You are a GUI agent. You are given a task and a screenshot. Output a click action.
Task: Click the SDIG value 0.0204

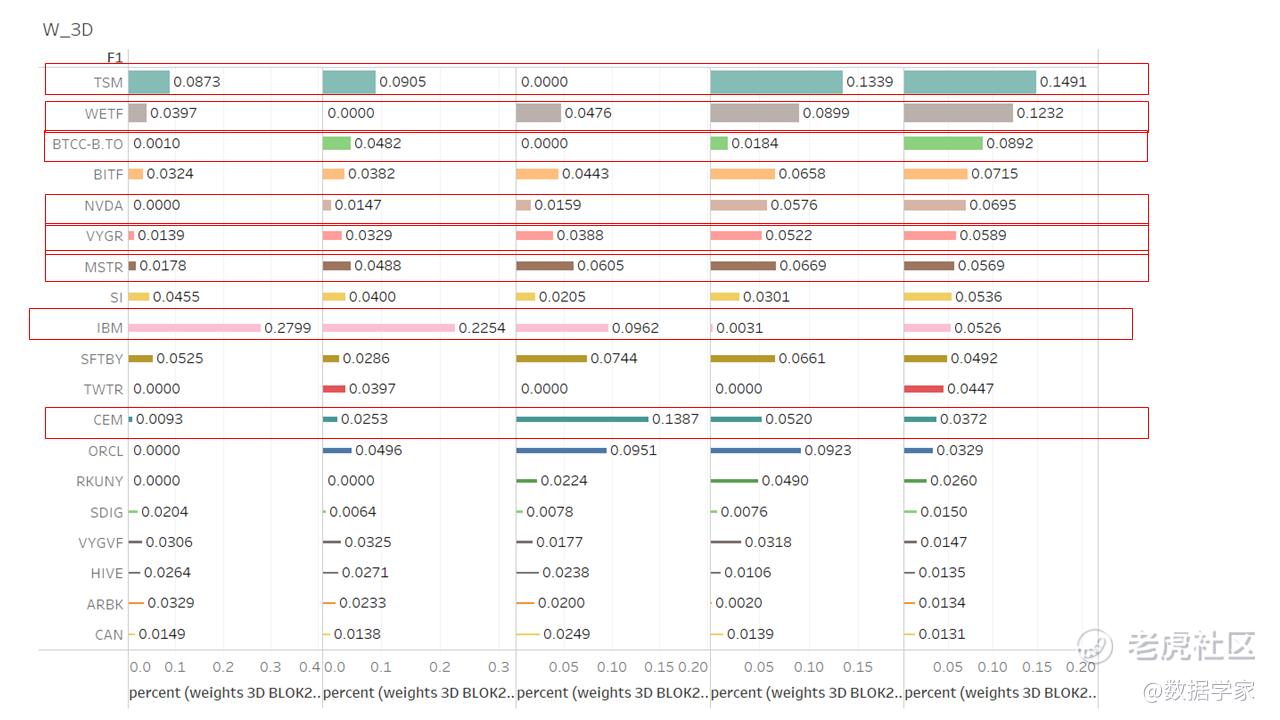[x=165, y=512]
